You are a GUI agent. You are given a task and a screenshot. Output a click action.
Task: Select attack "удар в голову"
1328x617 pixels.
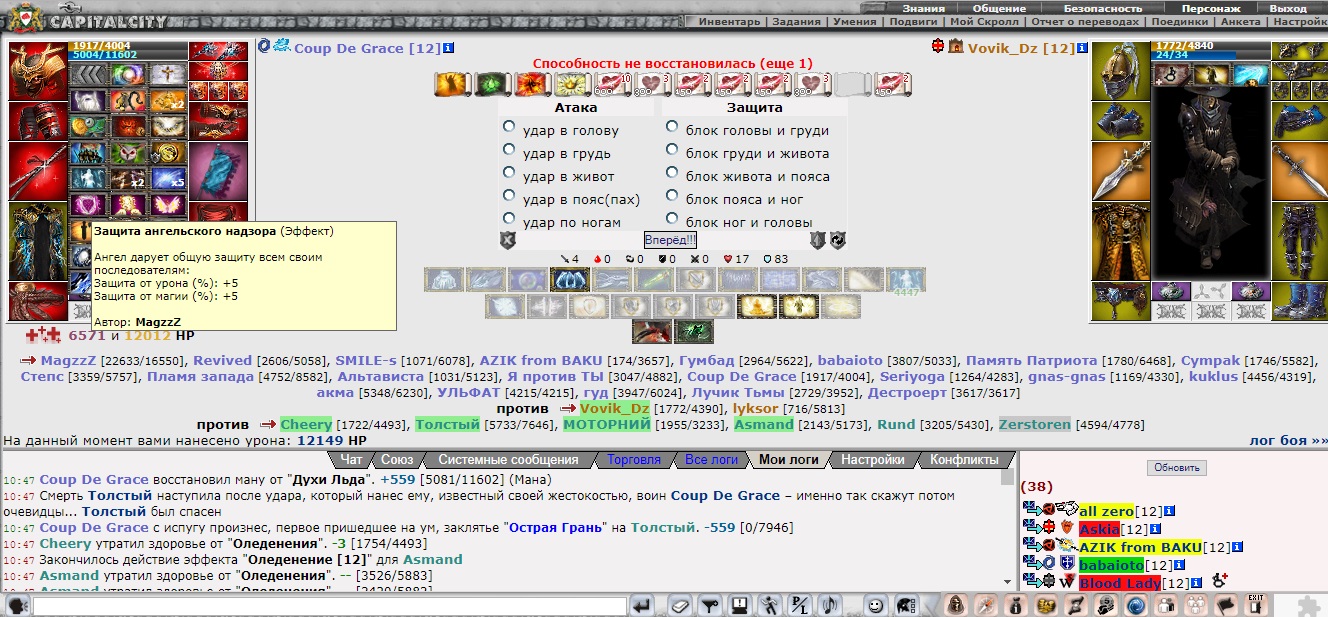(x=510, y=127)
